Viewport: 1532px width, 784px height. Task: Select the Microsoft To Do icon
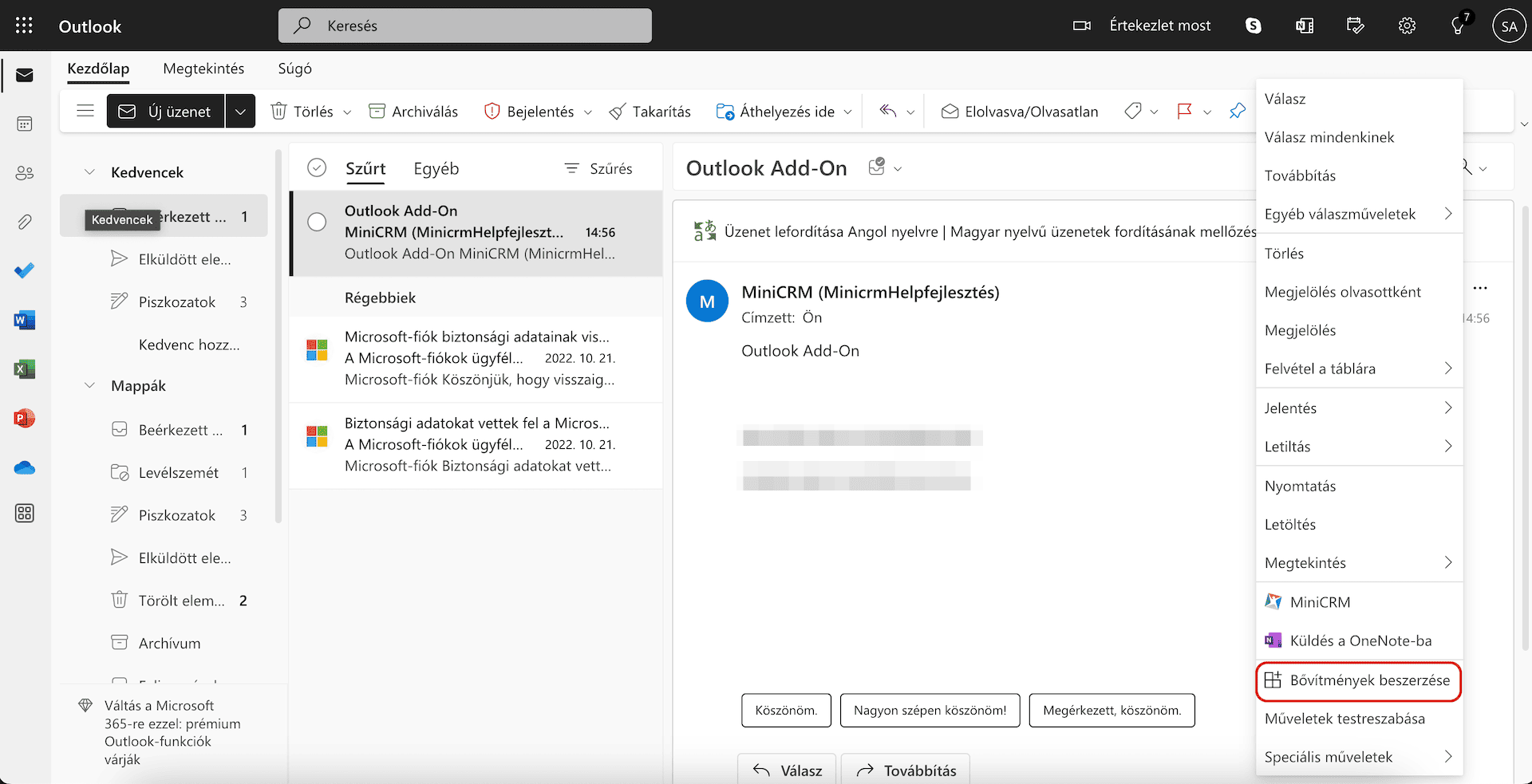pos(24,270)
